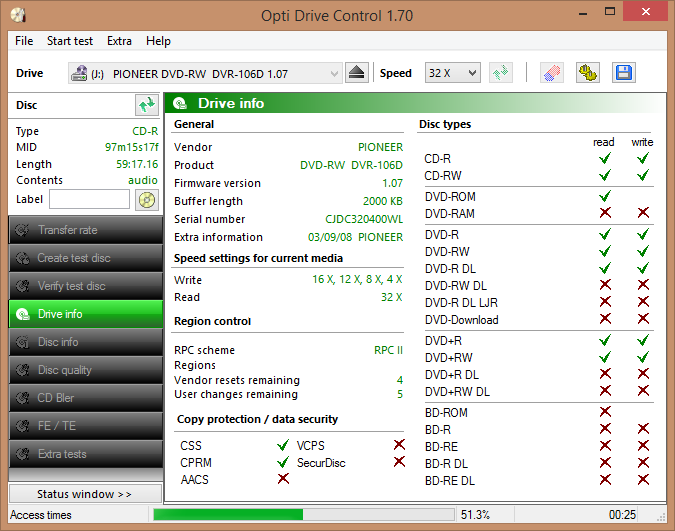Screen dimensions: 675x531
Task: Open the File menu
Action: (24, 41)
